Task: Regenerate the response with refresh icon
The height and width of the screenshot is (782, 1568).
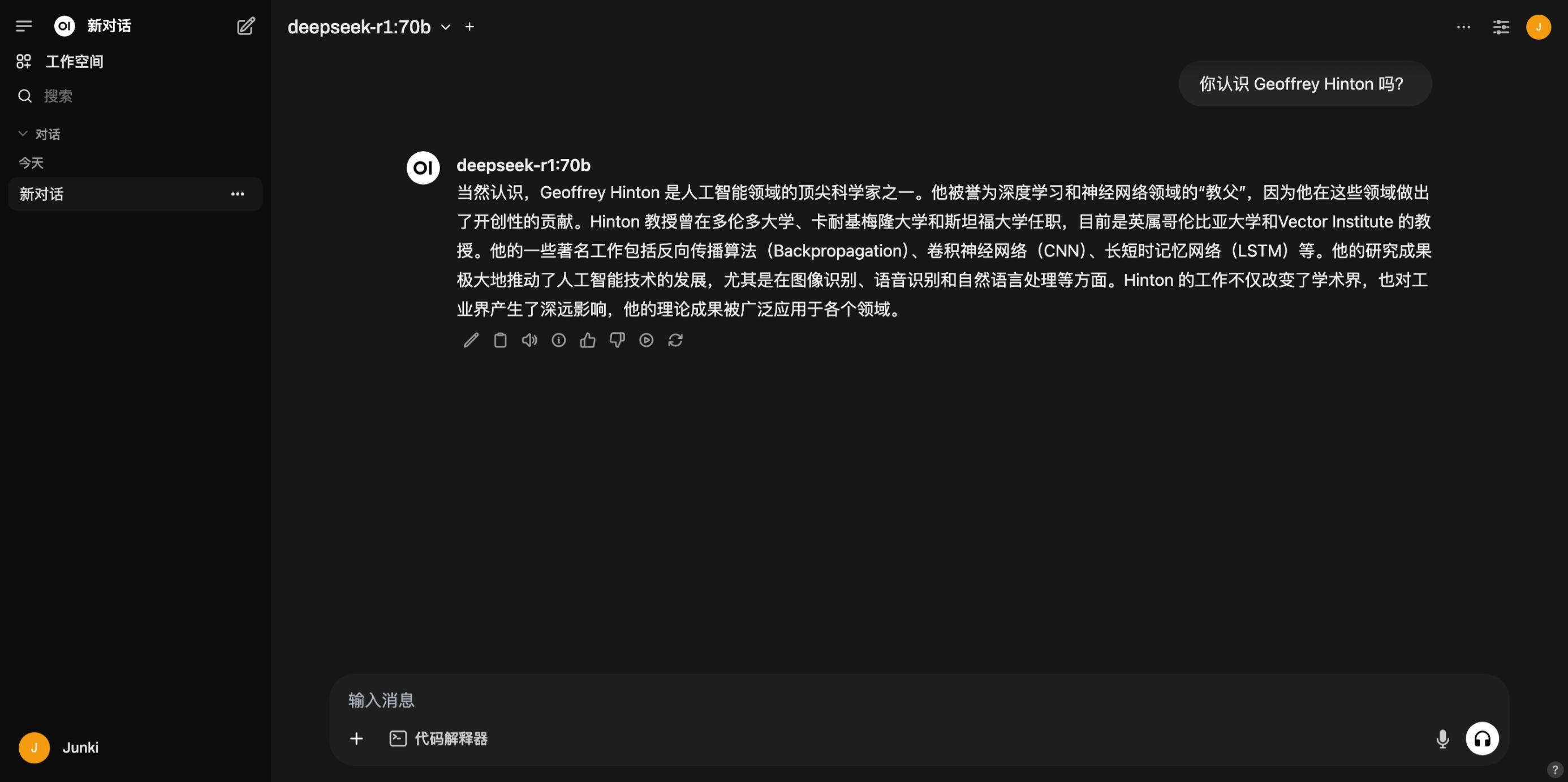Action: point(675,340)
